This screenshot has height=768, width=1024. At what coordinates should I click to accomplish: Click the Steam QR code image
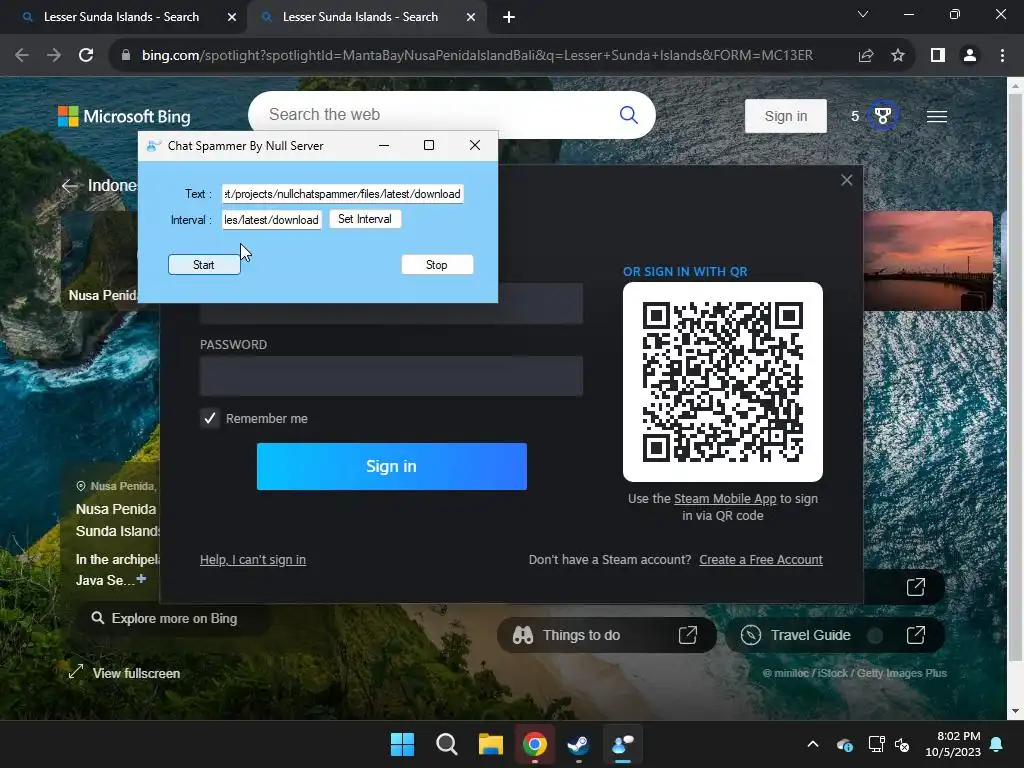click(x=723, y=382)
